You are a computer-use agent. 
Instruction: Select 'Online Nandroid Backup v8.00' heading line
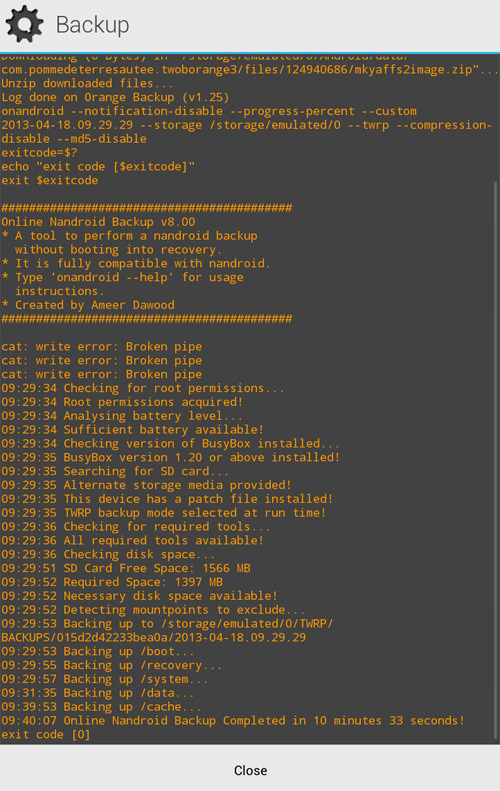pos(98,222)
